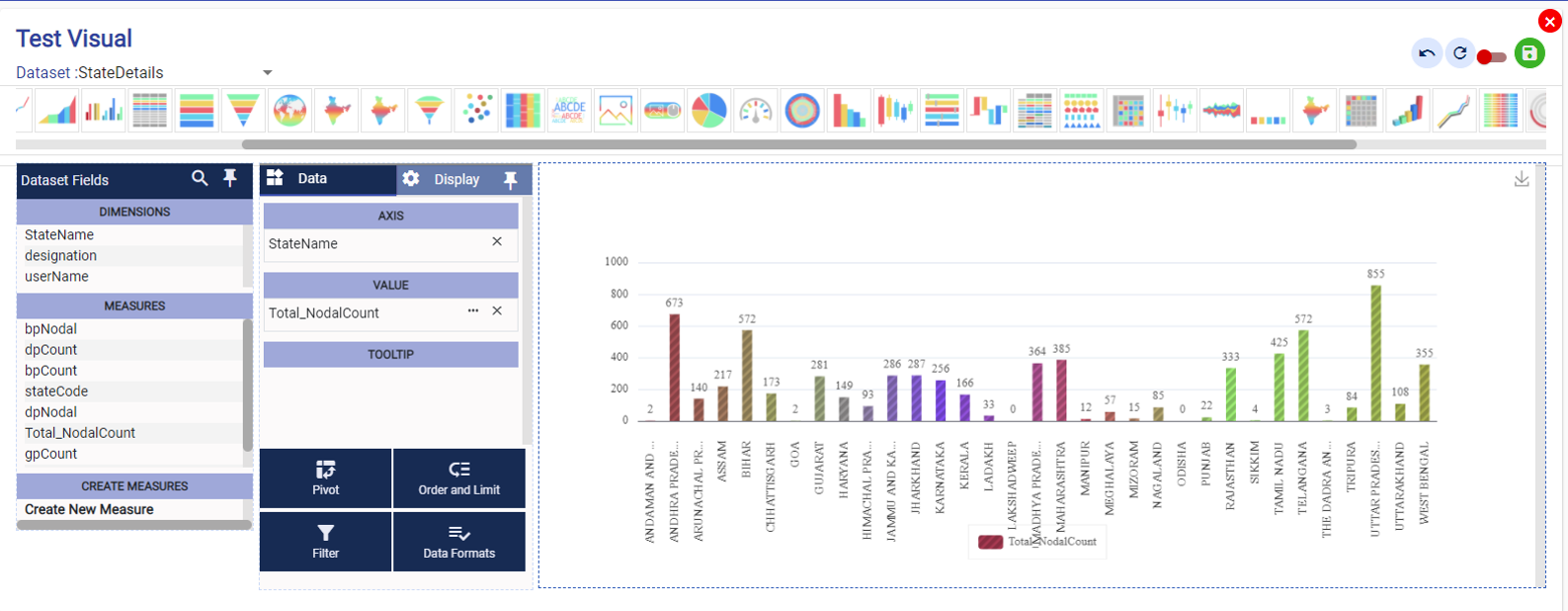Open Total_NodalCount value options ellipsis
The height and width of the screenshot is (611, 1568).
tap(473, 311)
